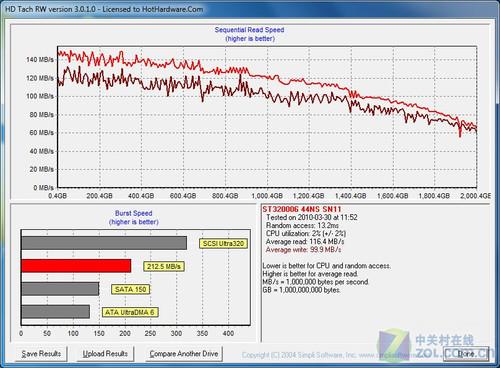
Task: Click the SATA 150 label
Action: pos(130,289)
